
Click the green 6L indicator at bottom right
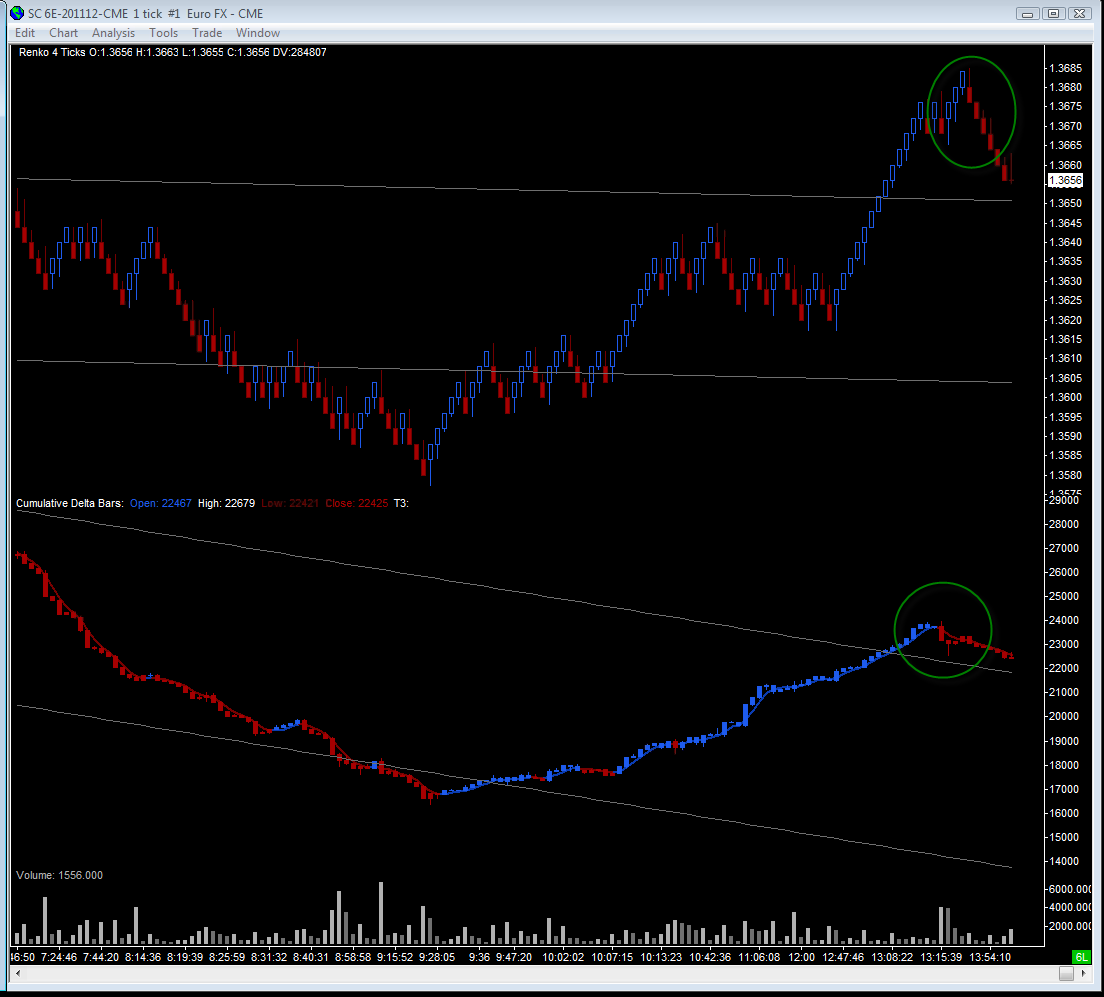(x=1080, y=957)
